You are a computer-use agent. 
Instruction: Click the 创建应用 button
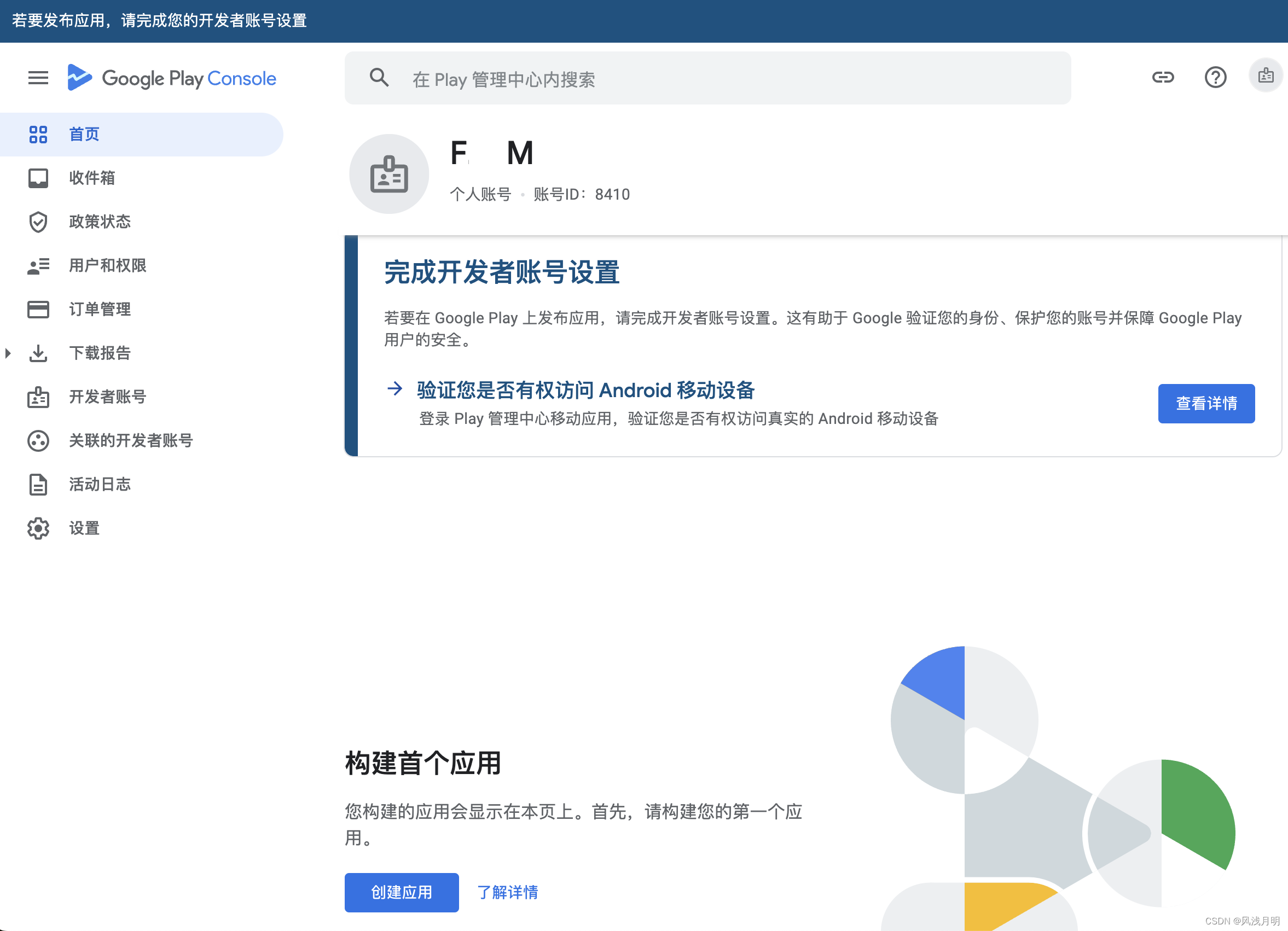[402, 892]
